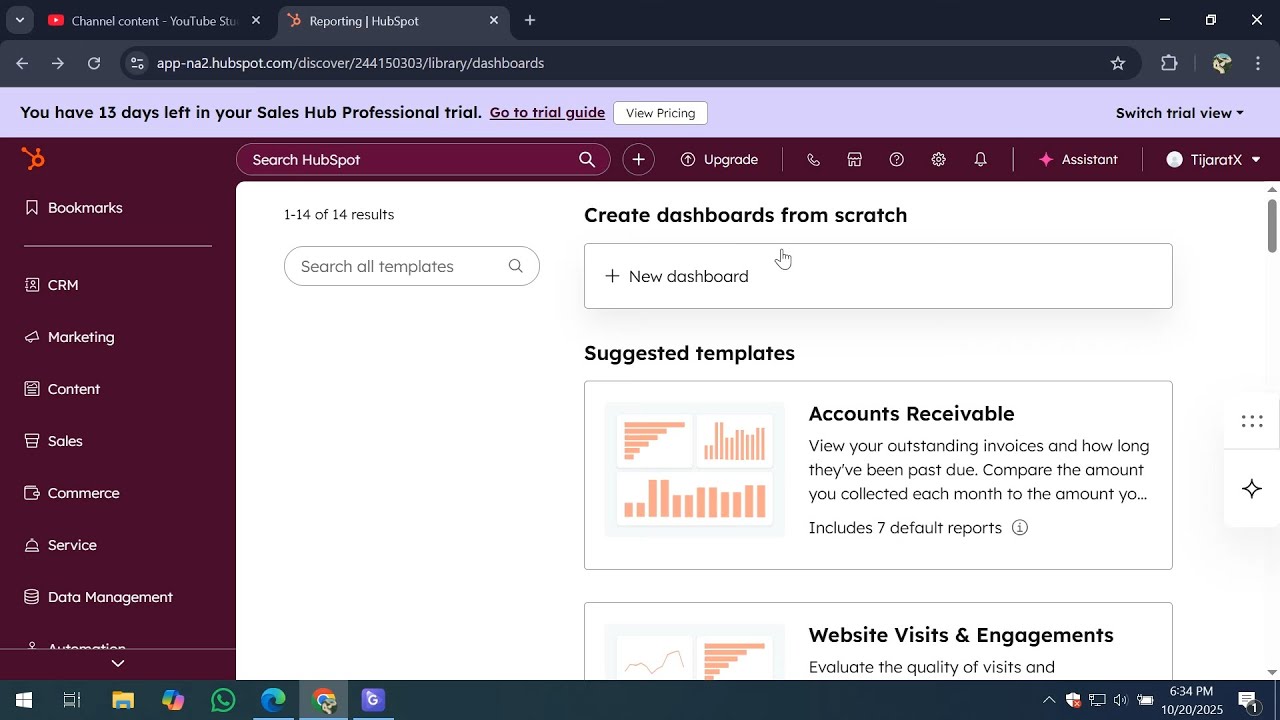Open the TijaratX account dropdown
The width and height of the screenshot is (1280, 720).
coord(1214,160)
